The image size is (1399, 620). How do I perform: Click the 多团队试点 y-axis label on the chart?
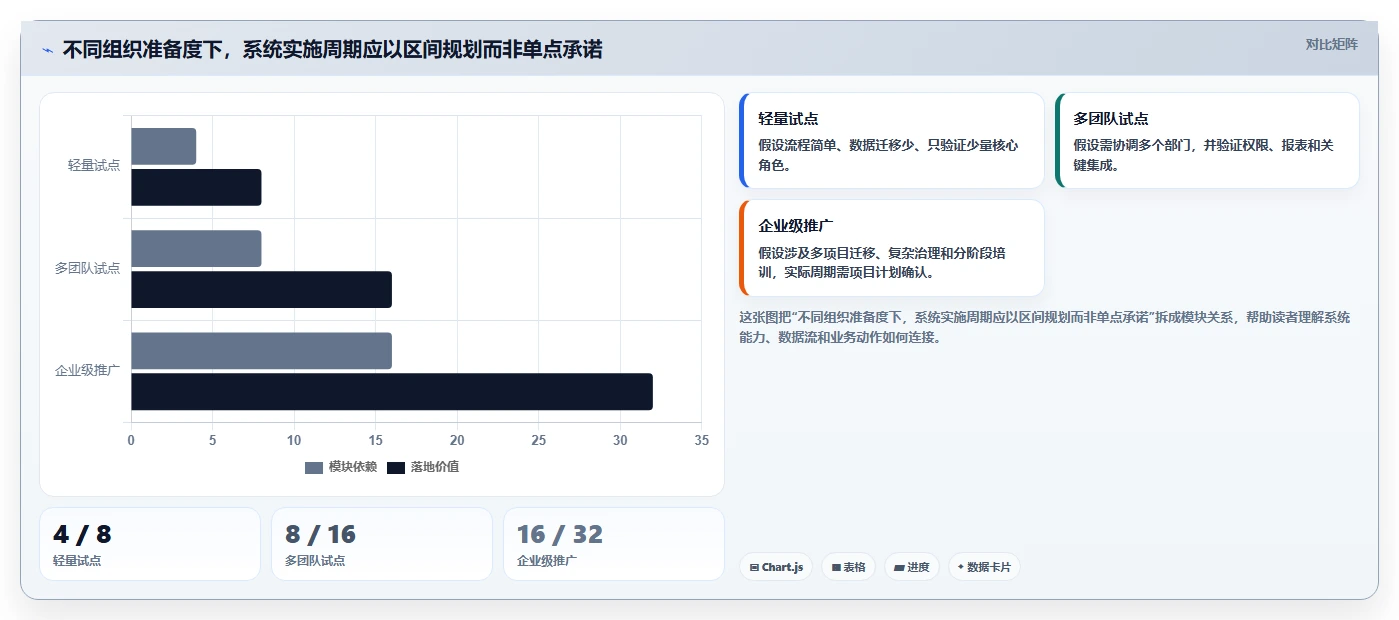88,268
